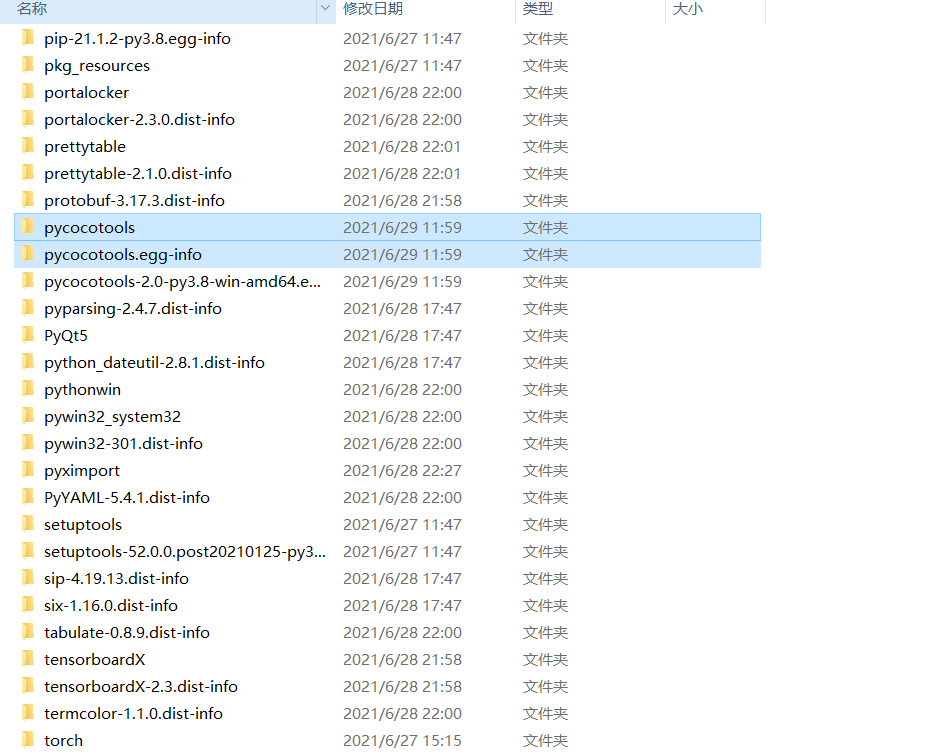
Task: Sort by the 类型 column header
Action: click(537, 8)
